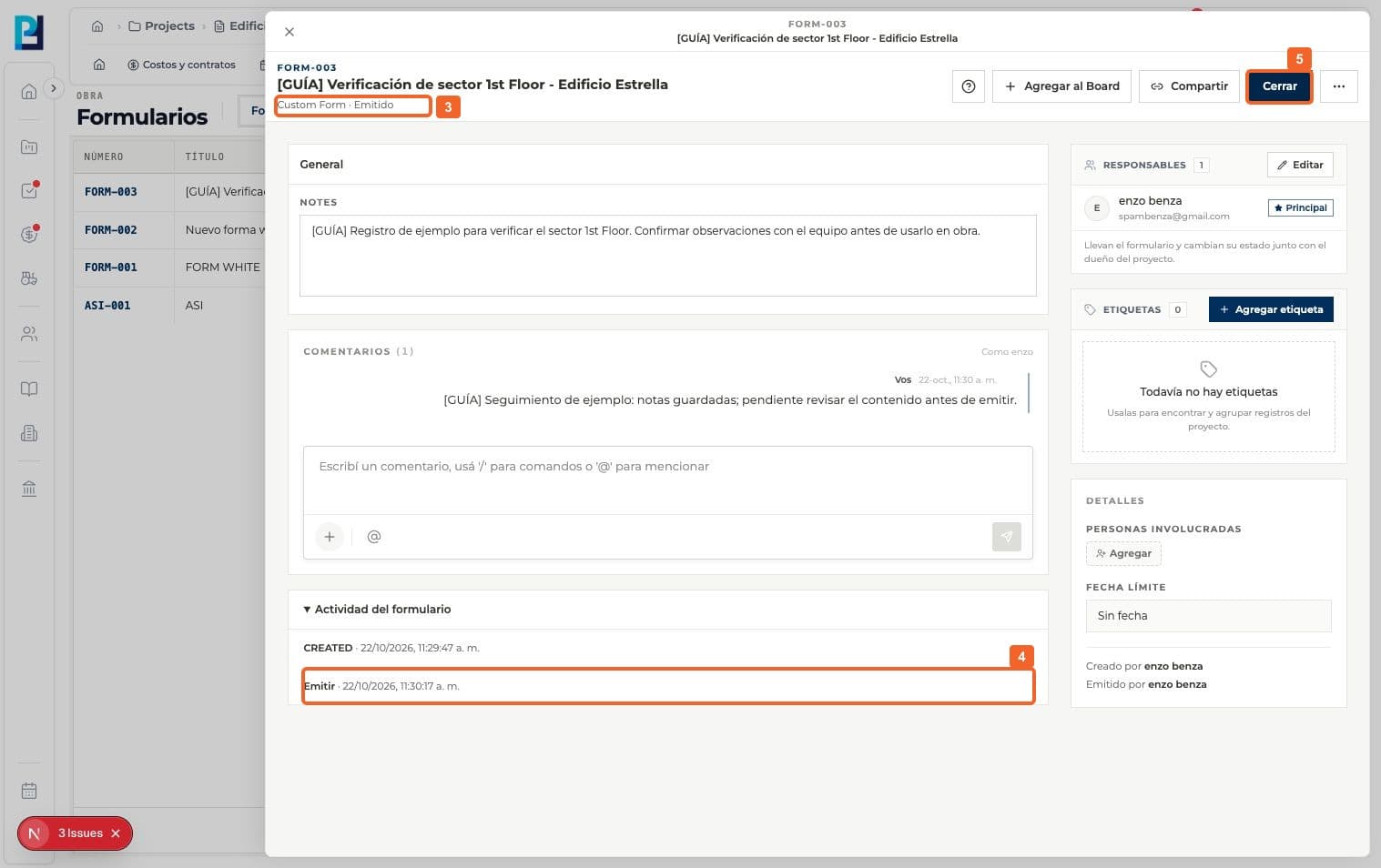Screen dimensions: 1381x868
Task: Open the calendar icon in sidebar
Action: coord(29,791)
